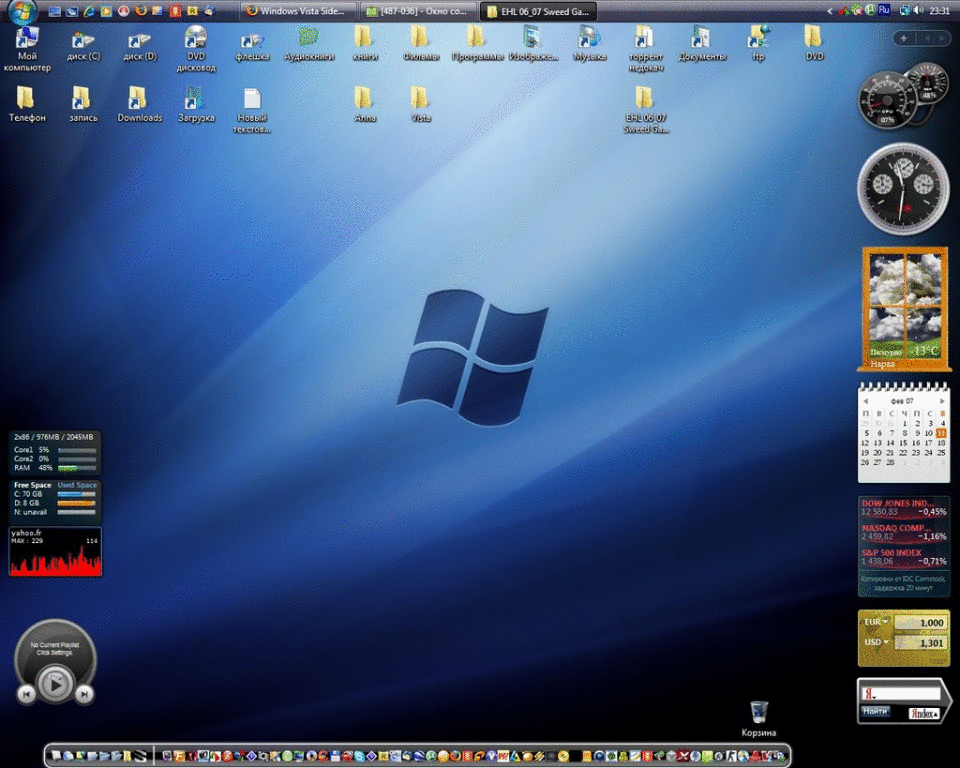Open the Яndex logo dropdown
960x768 pixels.
point(923,713)
